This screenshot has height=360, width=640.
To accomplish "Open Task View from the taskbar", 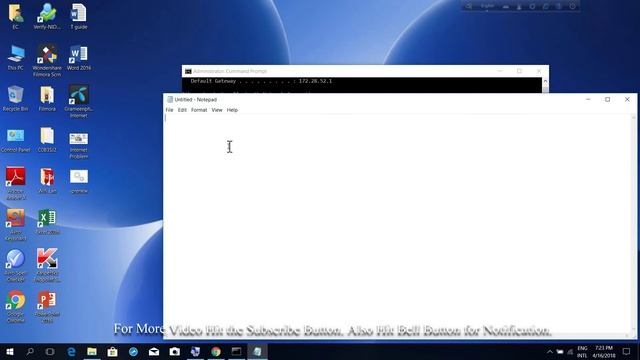I will [50, 351].
